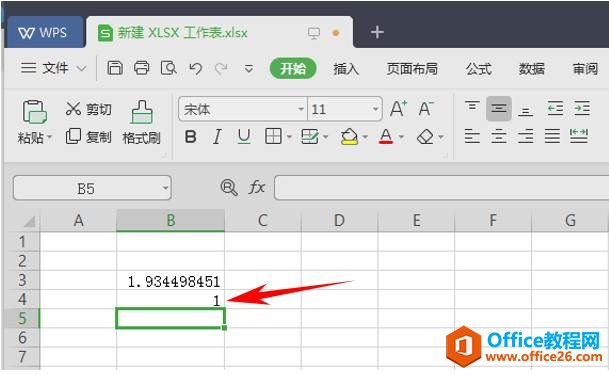Screen dimensions: 609x374
Task: Click distributed alignment icon
Action: coord(579,137)
